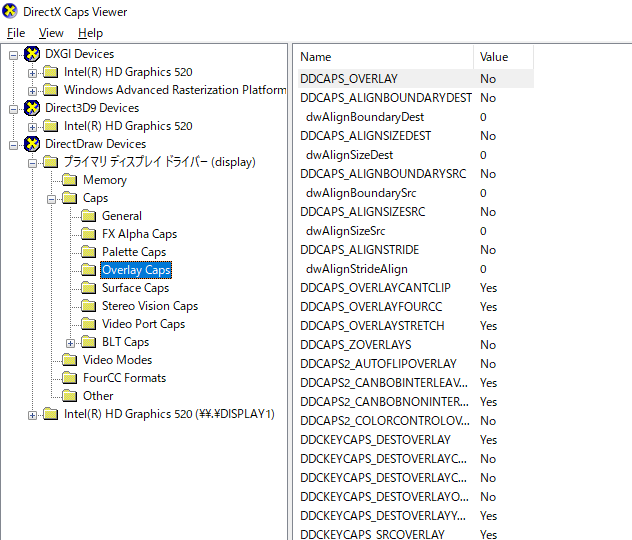Select Surface Caps in the tree
632x540 pixels.
point(135,288)
